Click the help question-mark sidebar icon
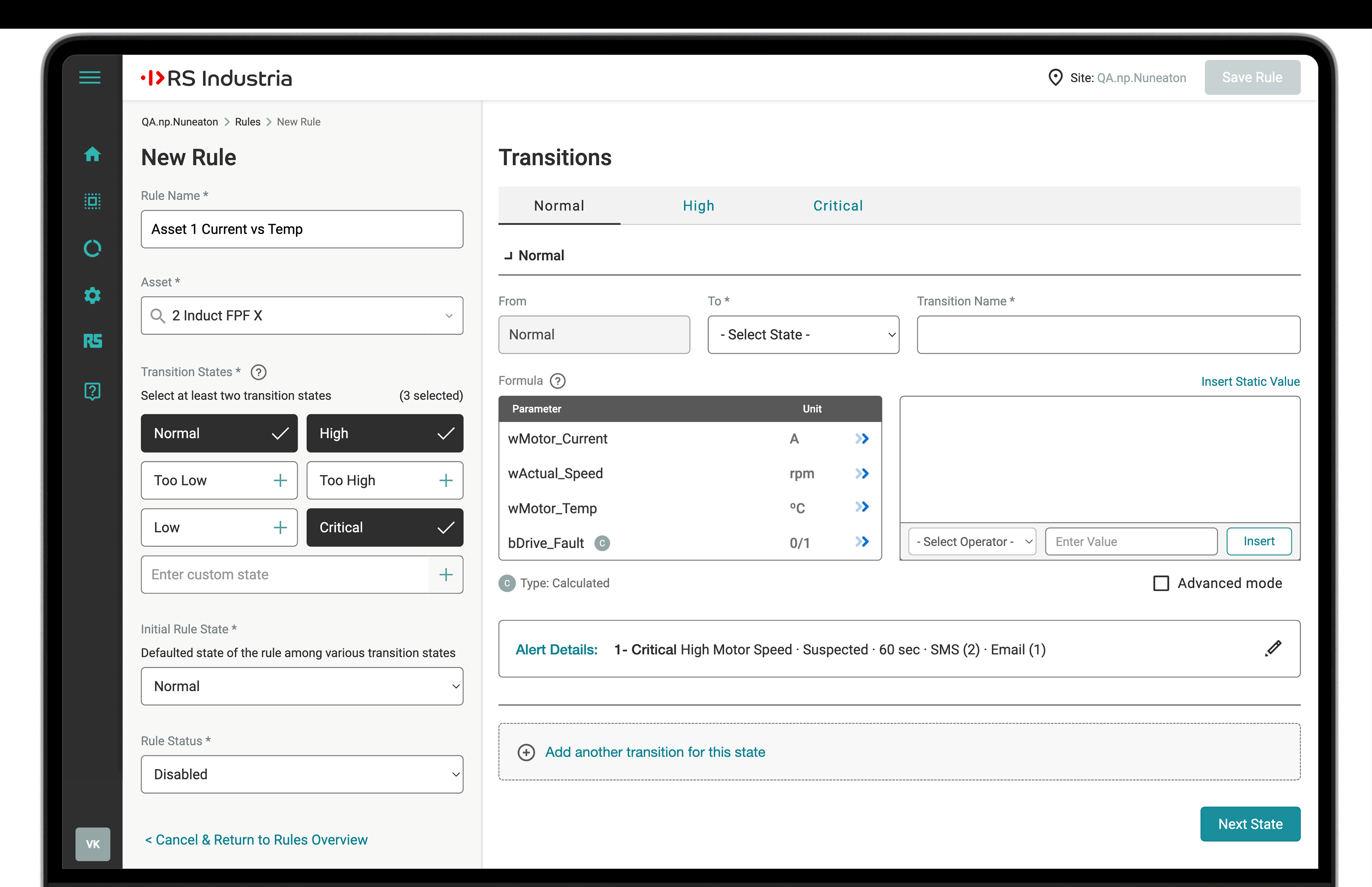Image resolution: width=1372 pixels, height=887 pixels. 92,391
